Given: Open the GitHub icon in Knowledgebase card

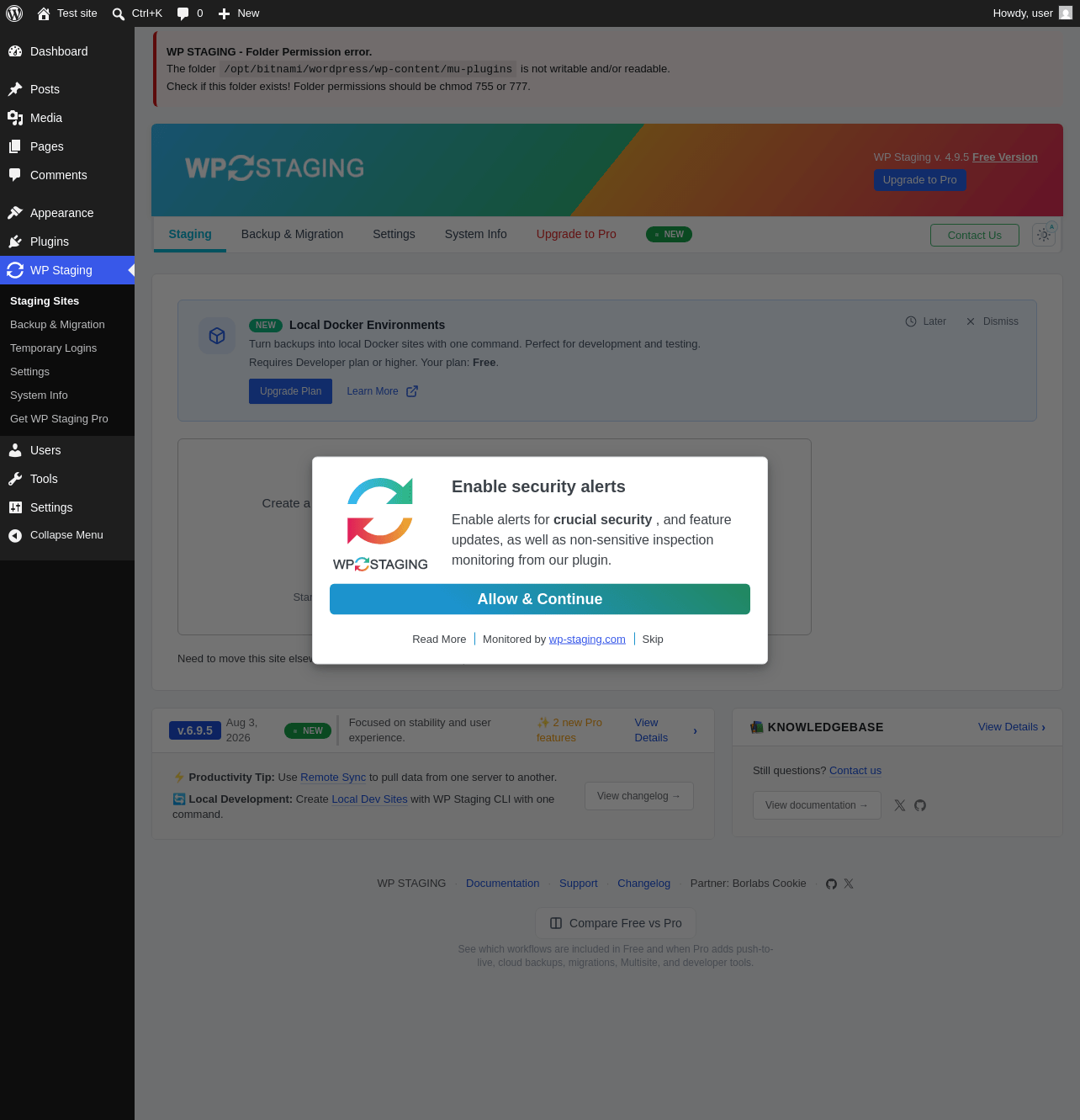Looking at the screenshot, I should (920, 805).
